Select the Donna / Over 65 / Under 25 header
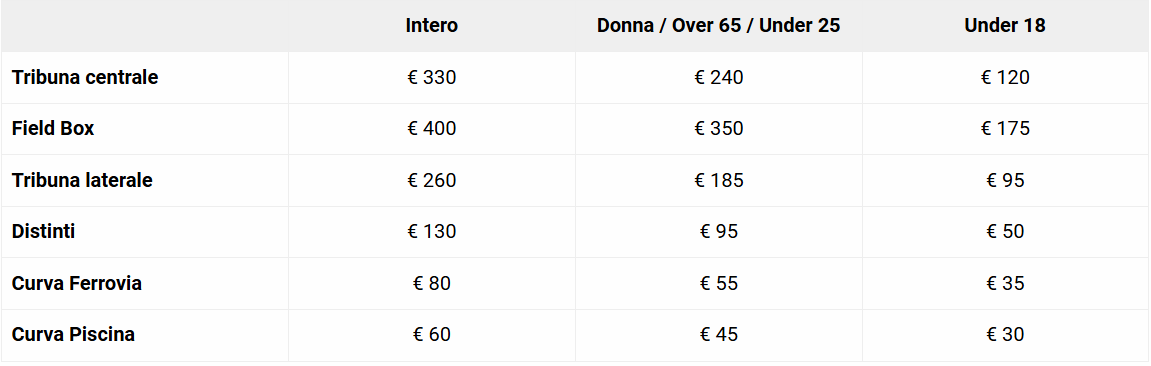The height and width of the screenshot is (366, 1151). (x=719, y=26)
